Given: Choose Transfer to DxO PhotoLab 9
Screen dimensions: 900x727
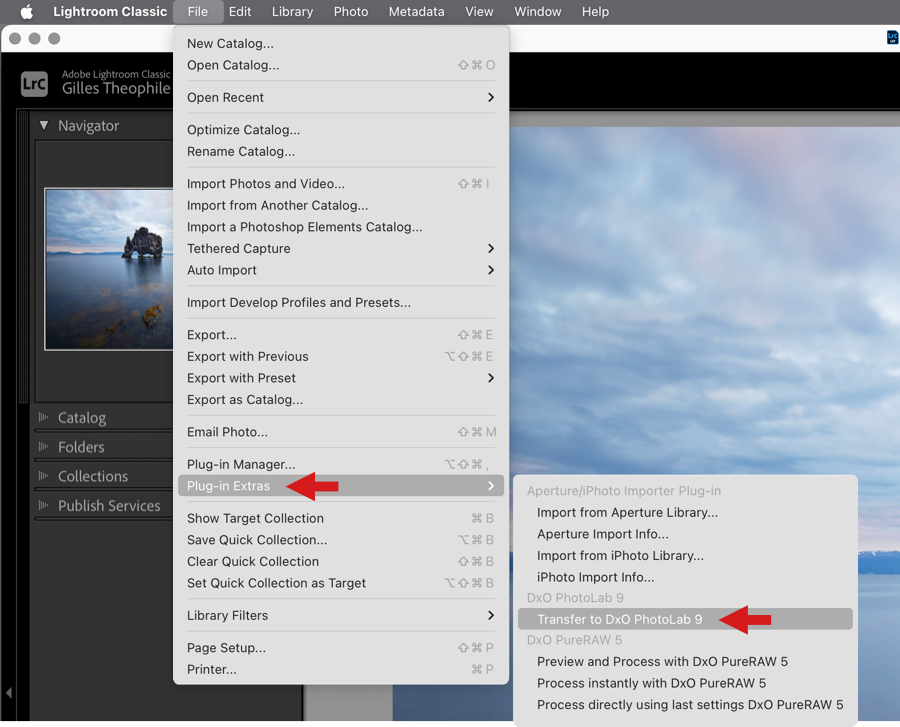Looking at the screenshot, I should (685, 619).
